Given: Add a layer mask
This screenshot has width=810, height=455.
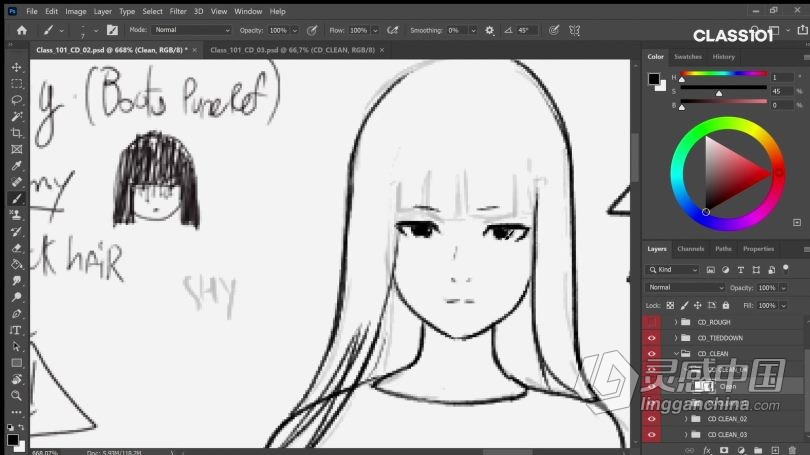Looking at the screenshot, I should coord(724,450).
